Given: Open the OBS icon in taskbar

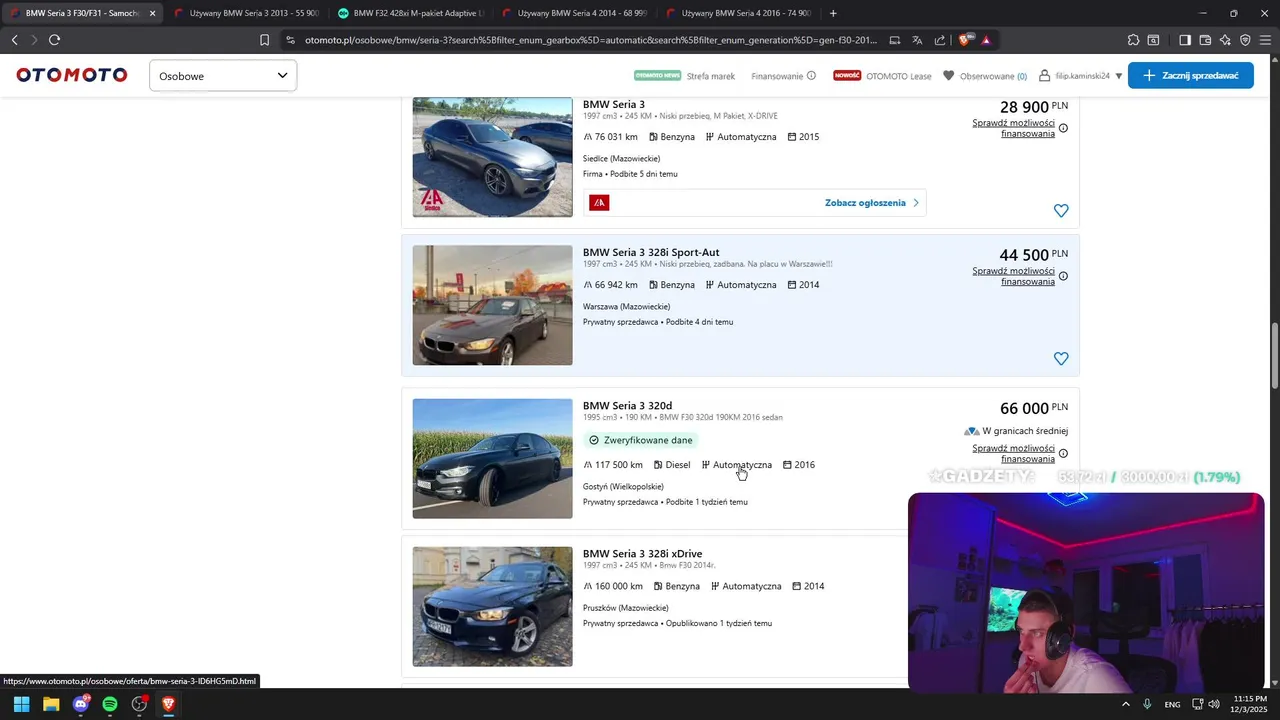Looking at the screenshot, I should click(x=139, y=704).
